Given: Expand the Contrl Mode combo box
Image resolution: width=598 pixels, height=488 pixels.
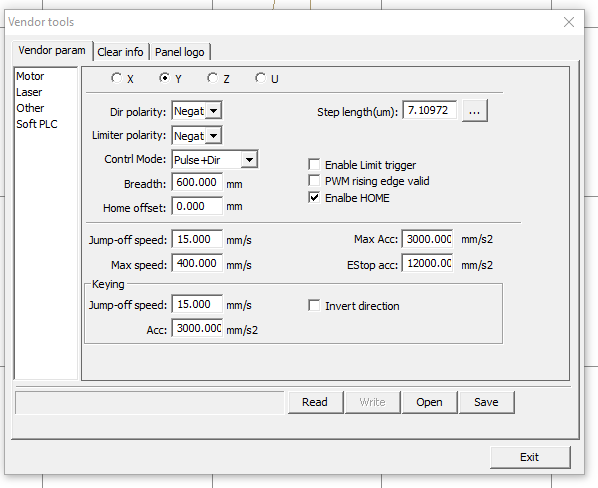Looking at the screenshot, I should tap(249, 159).
